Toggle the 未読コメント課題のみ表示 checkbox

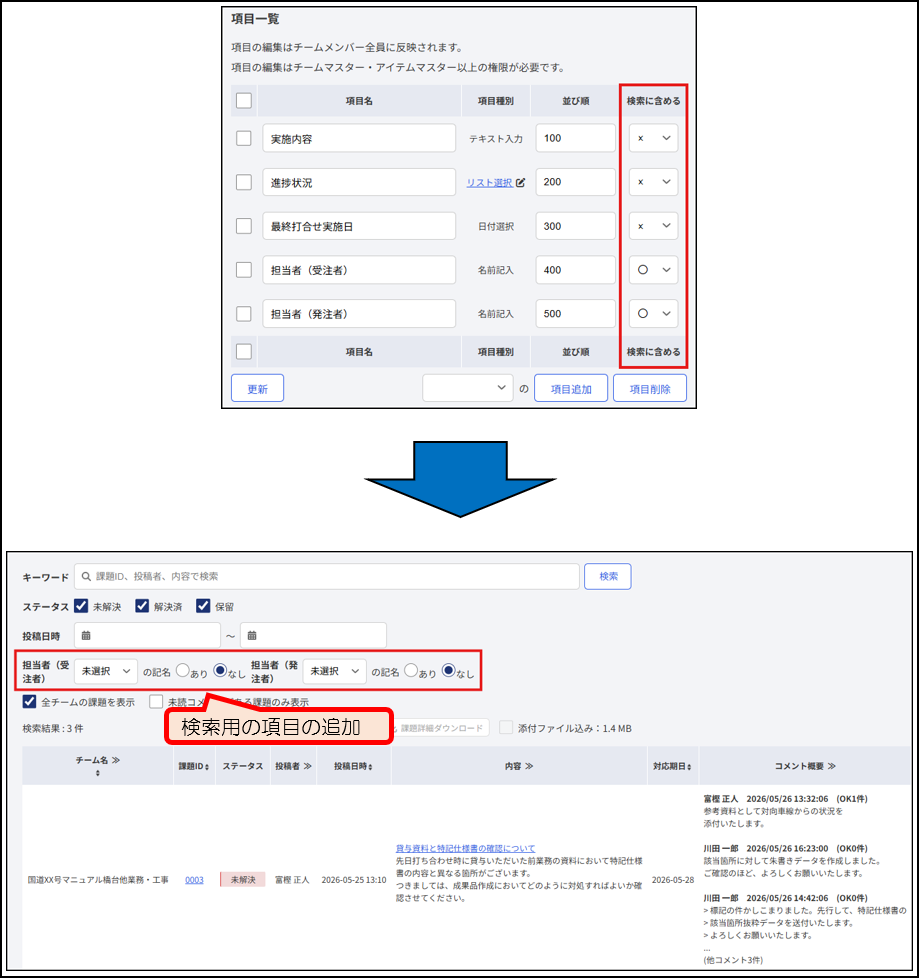tap(156, 702)
